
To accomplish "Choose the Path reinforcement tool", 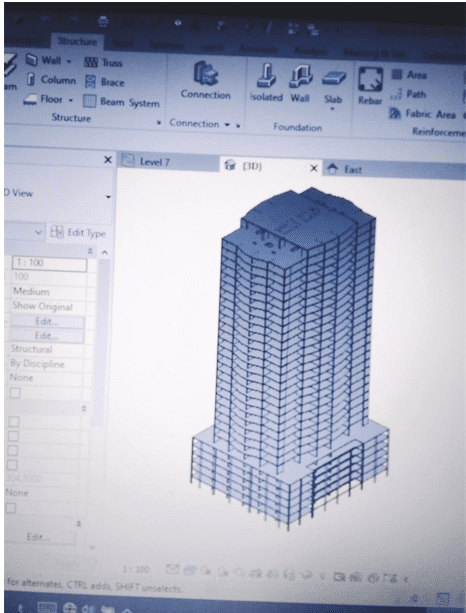I will coord(408,94).
